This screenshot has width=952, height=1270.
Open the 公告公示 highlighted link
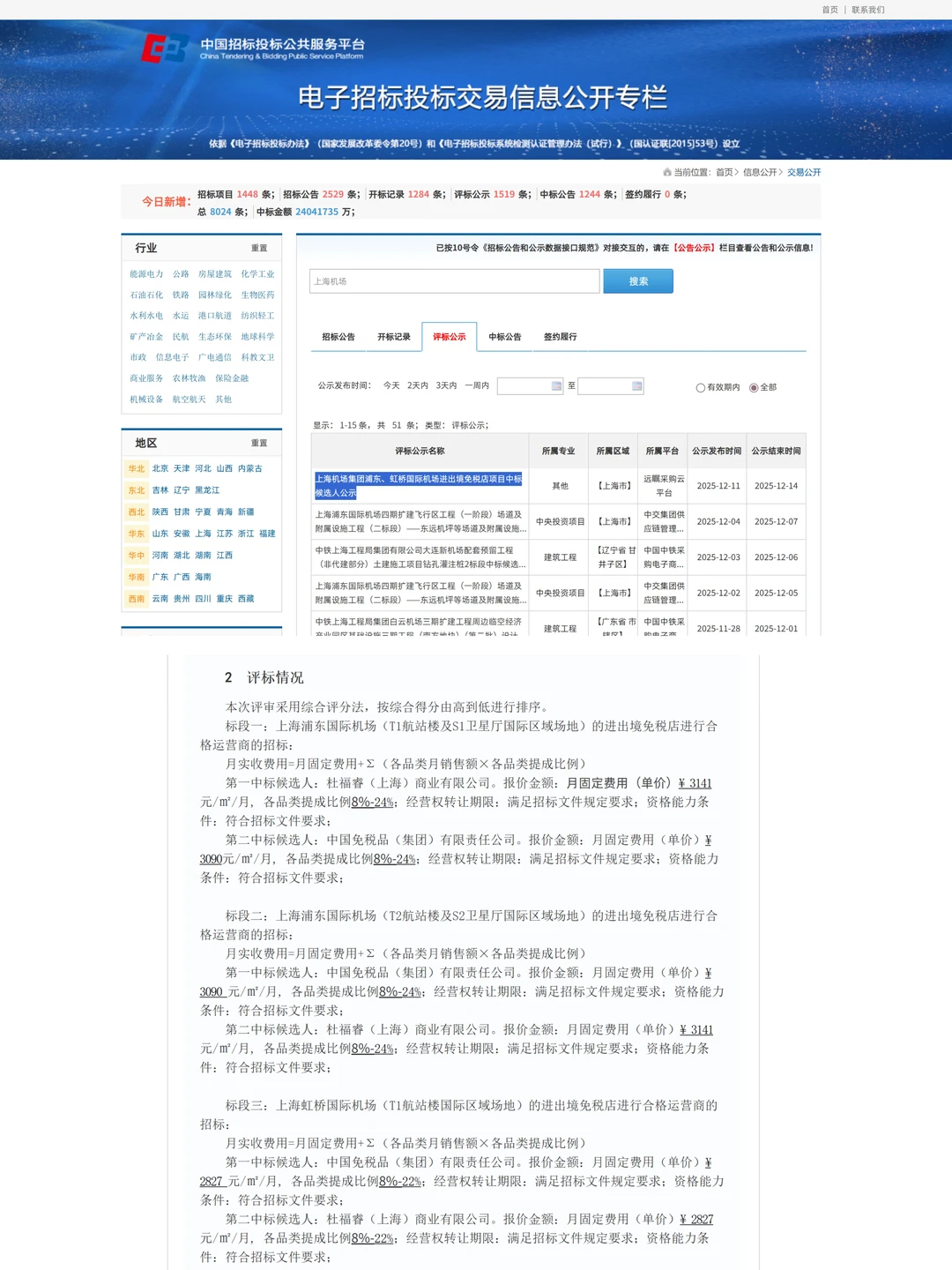click(695, 248)
